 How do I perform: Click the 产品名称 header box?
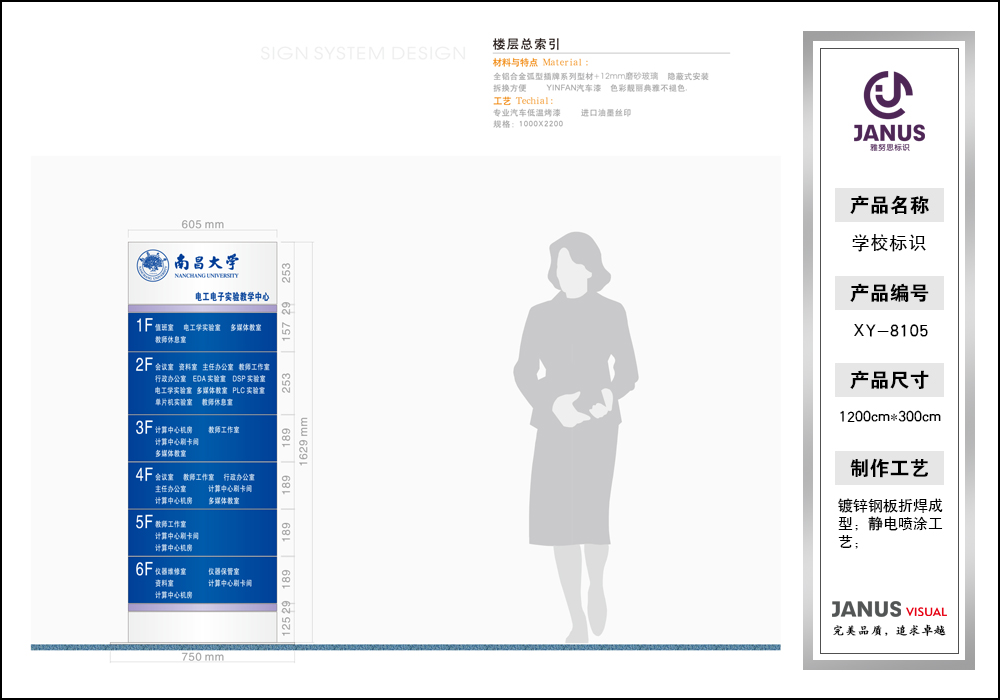(x=889, y=206)
